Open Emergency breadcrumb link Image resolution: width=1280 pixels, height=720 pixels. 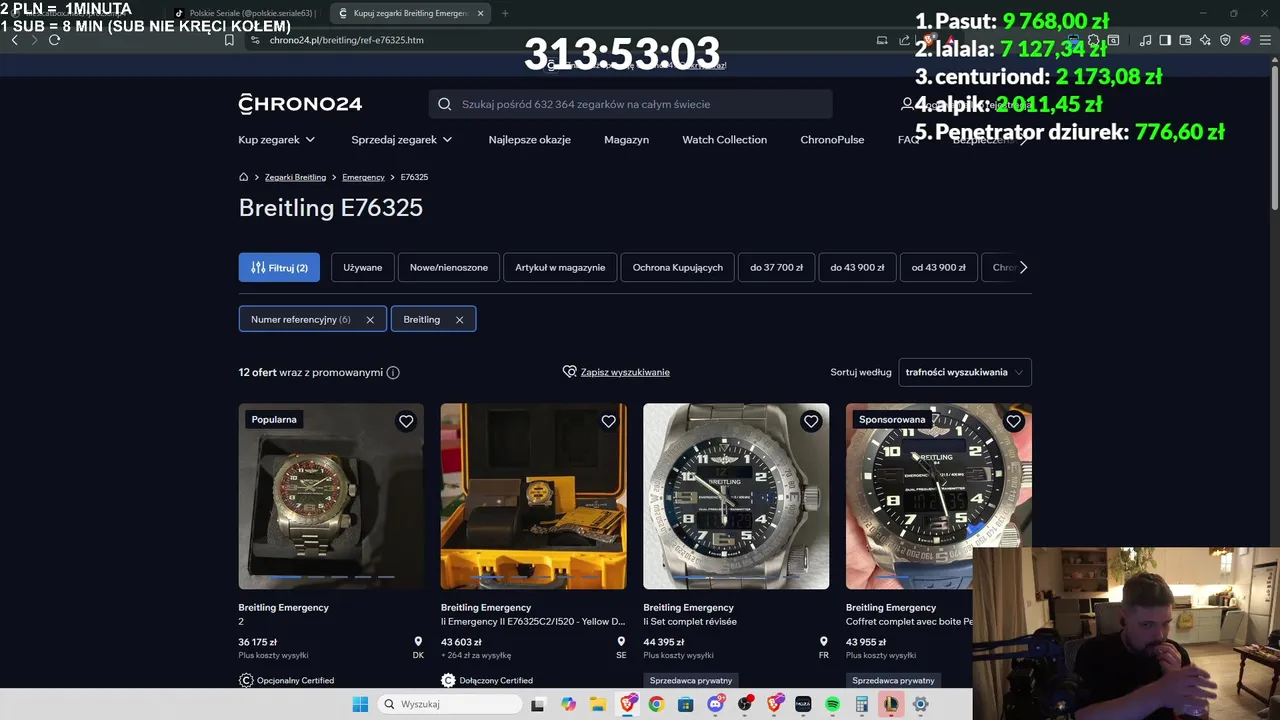363,177
